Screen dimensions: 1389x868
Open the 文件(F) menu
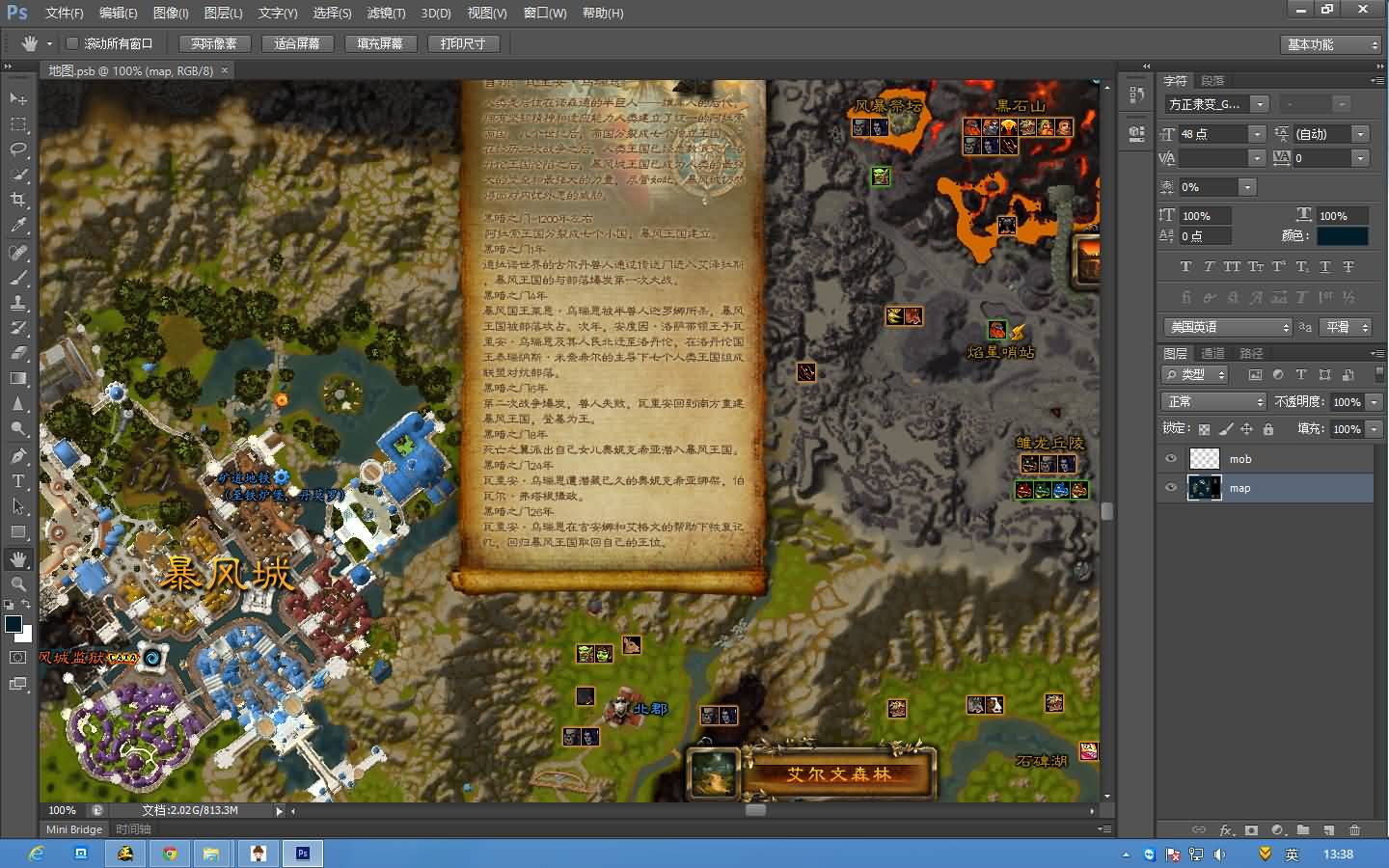pos(64,13)
